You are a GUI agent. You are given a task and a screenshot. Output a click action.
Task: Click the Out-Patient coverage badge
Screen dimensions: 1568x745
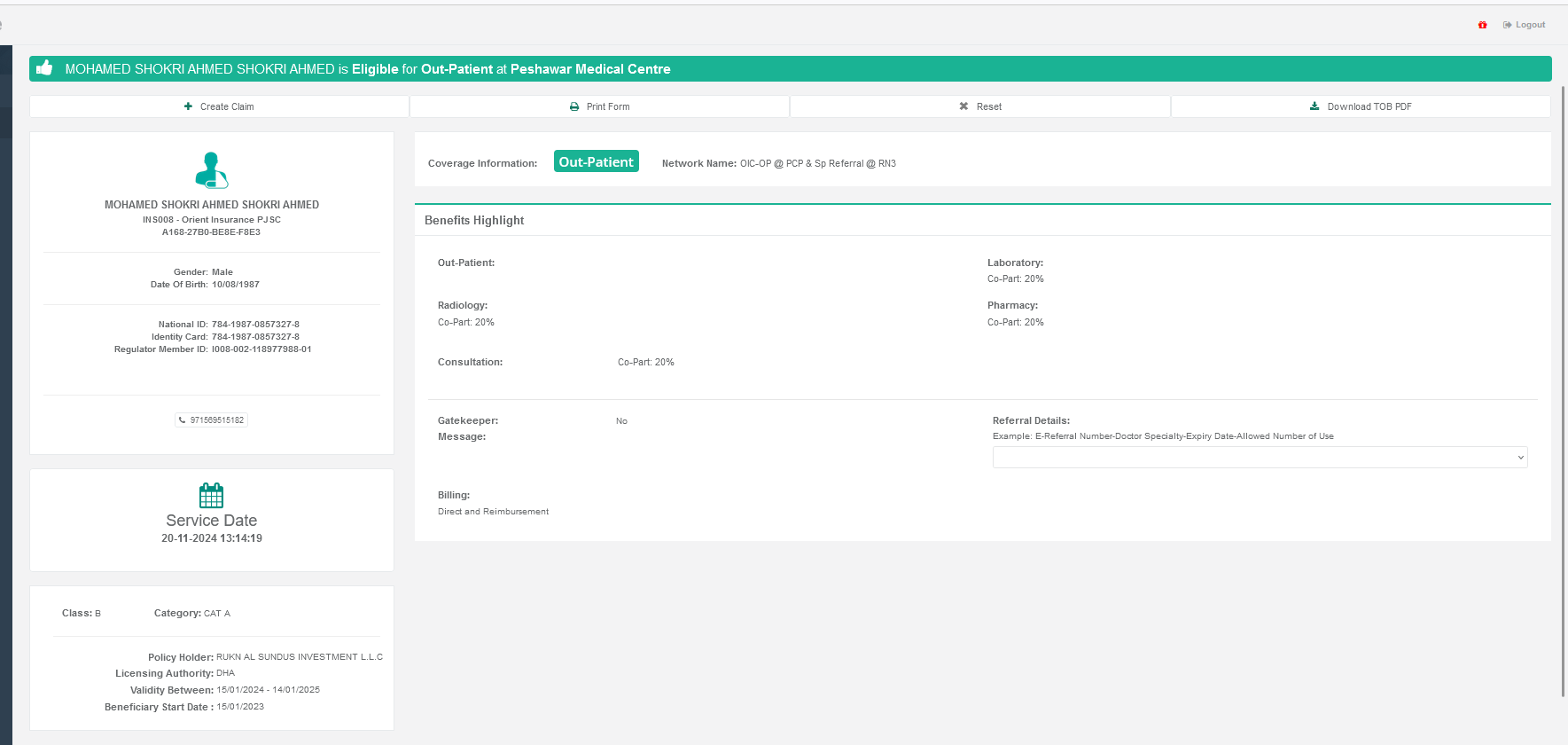[x=596, y=161]
